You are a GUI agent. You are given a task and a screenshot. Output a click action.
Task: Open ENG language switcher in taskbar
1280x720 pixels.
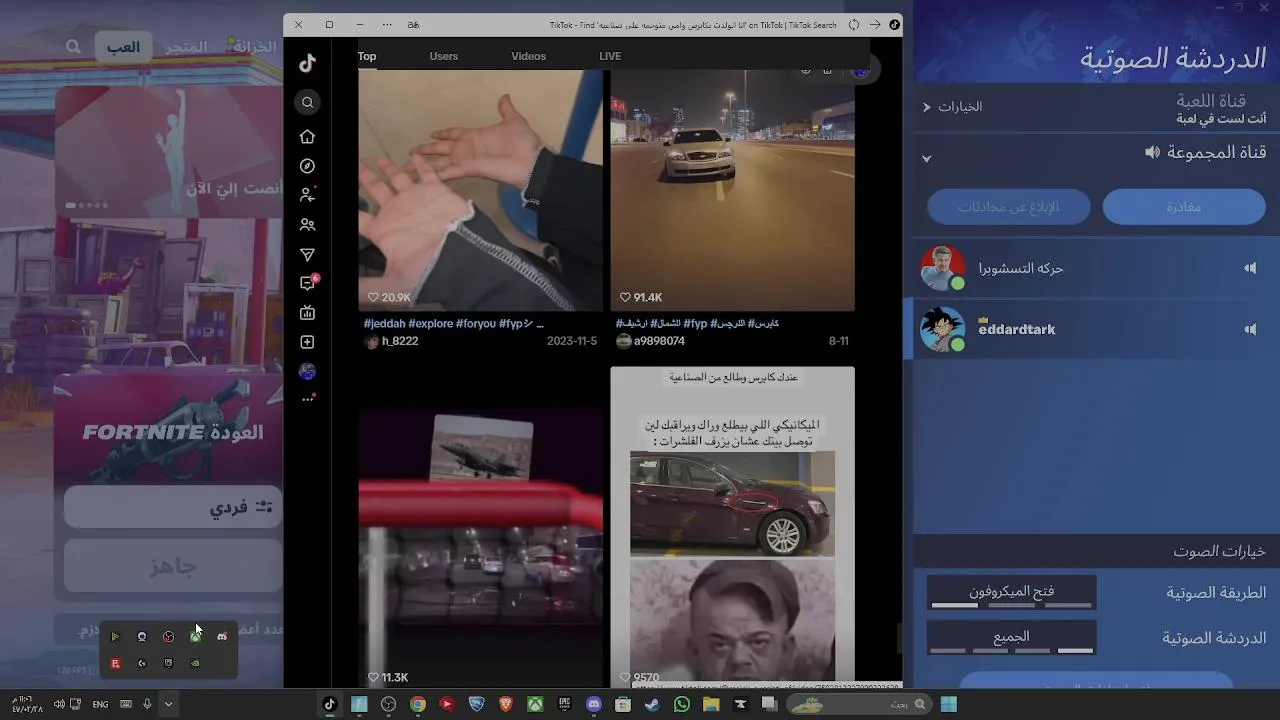click(x=100, y=704)
